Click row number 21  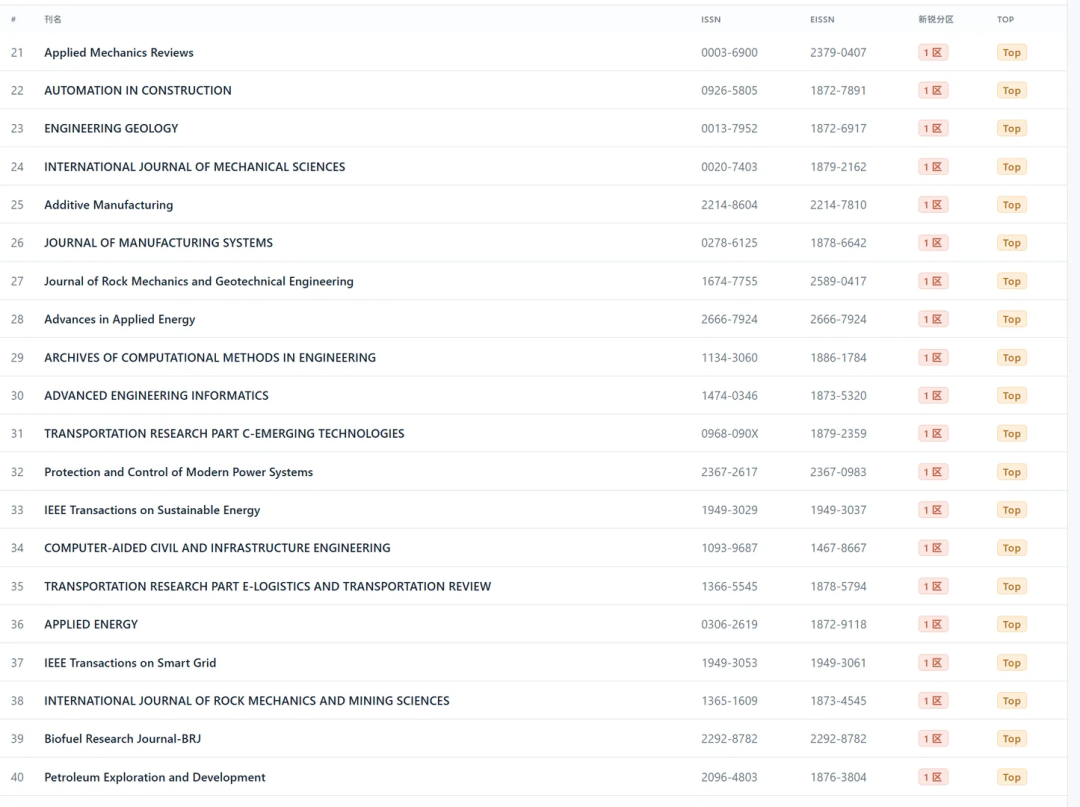click(x=17, y=52)
